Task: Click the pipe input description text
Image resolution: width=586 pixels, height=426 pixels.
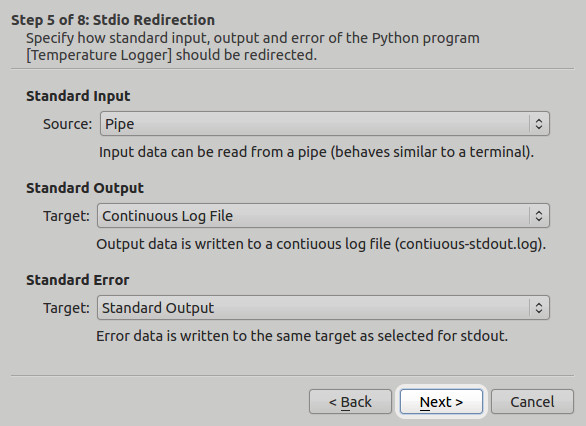Action: point(317,152)
